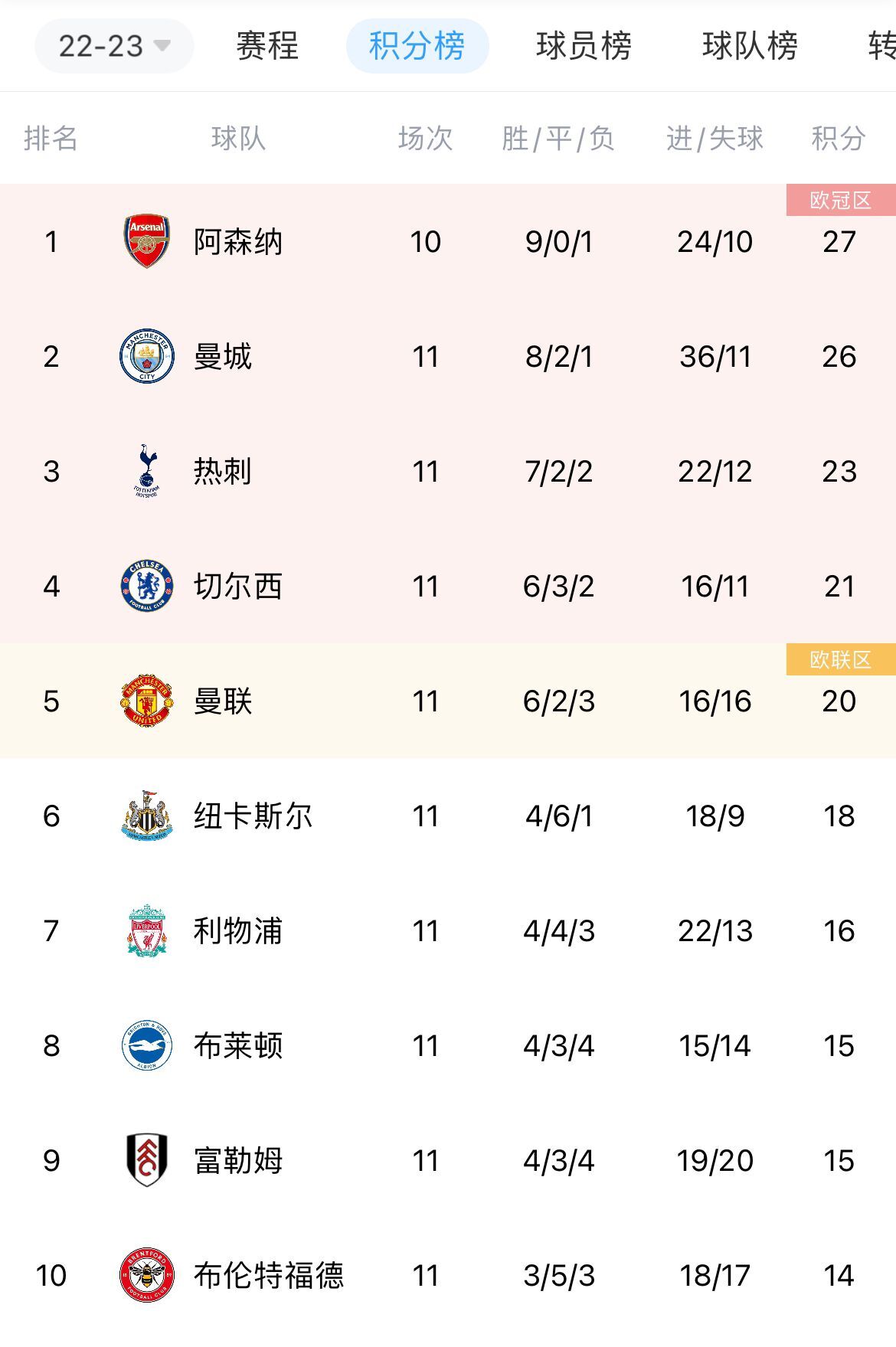Go to the 球队榜 tab
The image size is (896, 1347).
pyautogui.click(x=750, y=46)
